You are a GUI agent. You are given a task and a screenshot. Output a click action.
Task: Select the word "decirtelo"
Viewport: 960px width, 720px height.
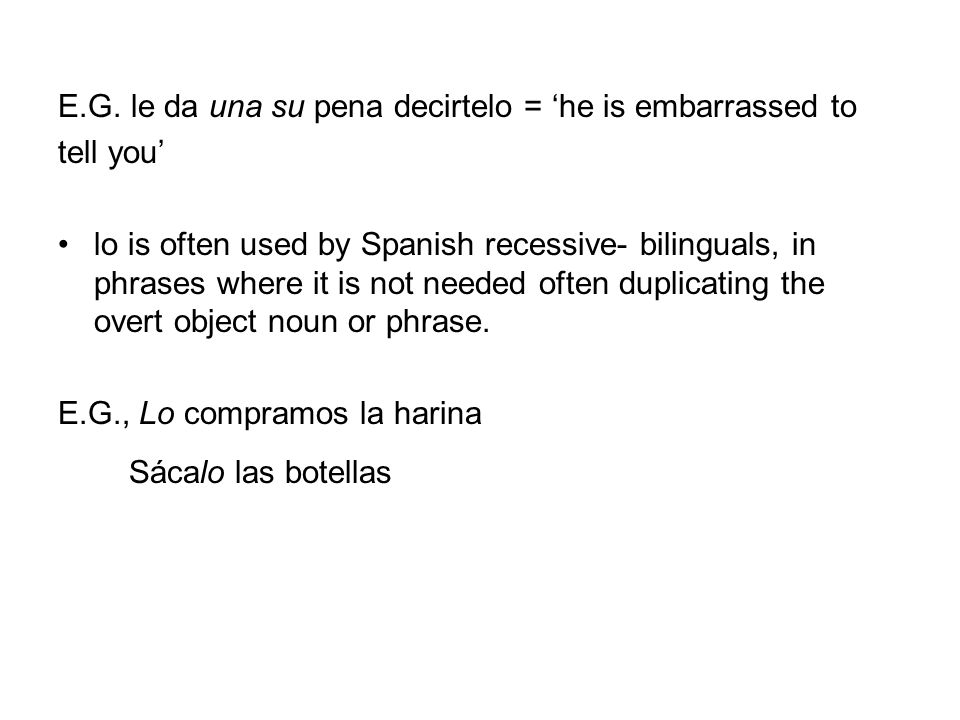pyautogui.click(x=452, y=107)
